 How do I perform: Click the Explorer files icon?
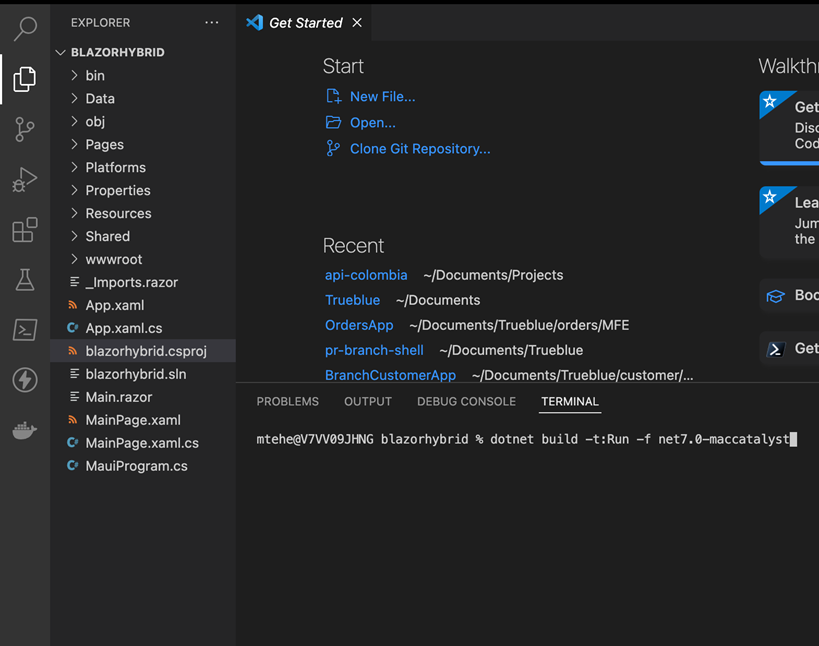pyautogui.click(x=25, y=79)
